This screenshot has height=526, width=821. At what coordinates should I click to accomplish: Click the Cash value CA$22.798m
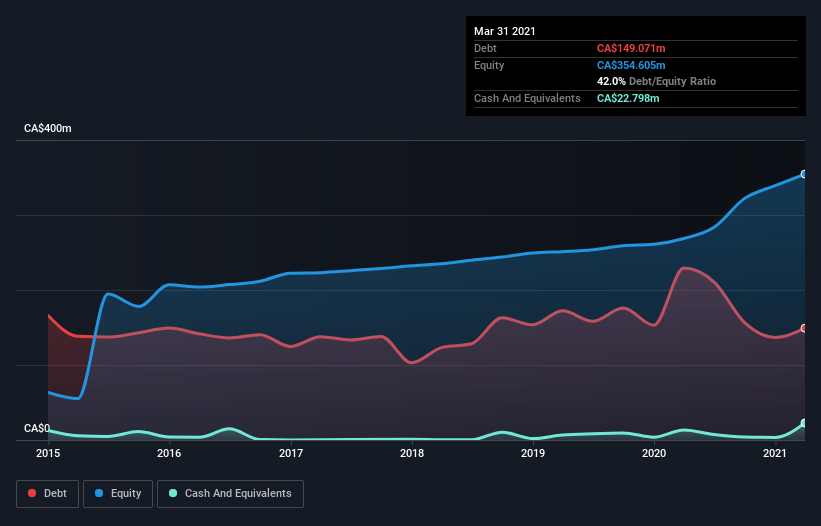pos(628,98)
